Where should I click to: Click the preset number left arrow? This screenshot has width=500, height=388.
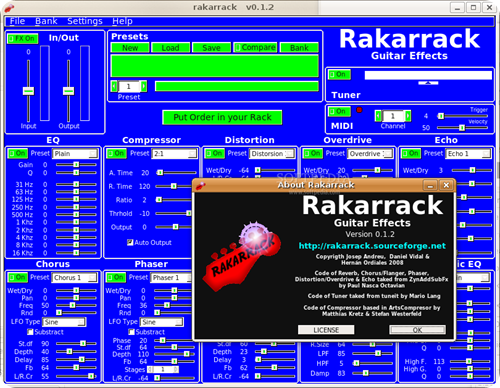pos(114,86)
